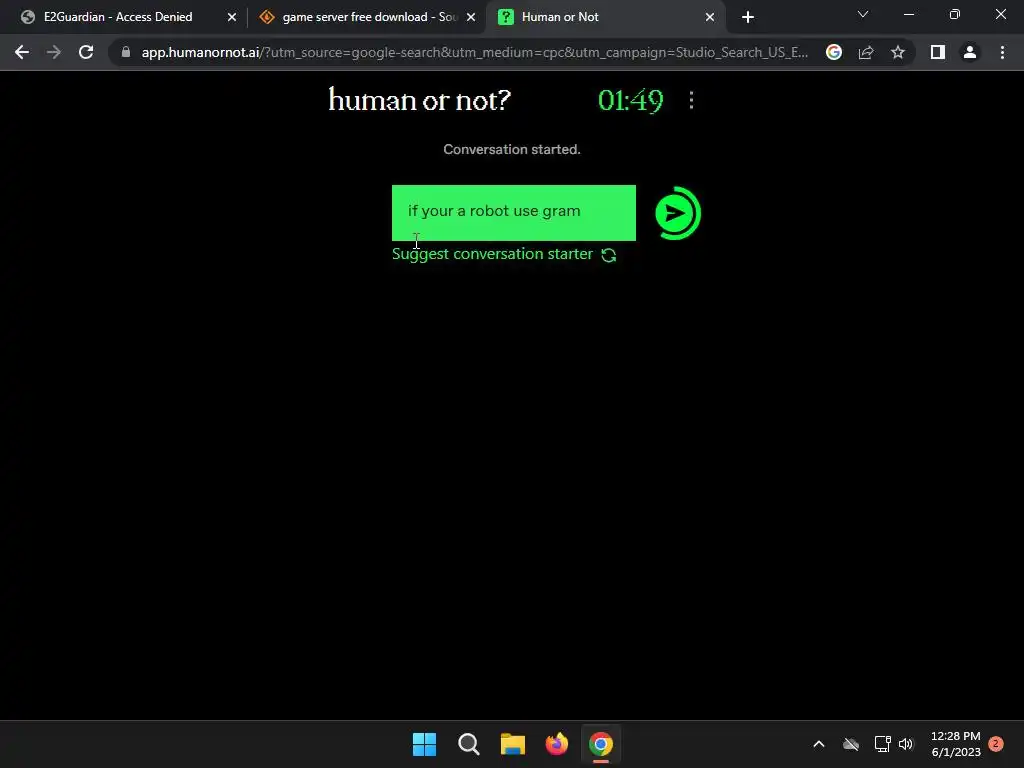The image size is (1024, 768).
Task: Open network settings tray icon
Action: coord(882,744)
